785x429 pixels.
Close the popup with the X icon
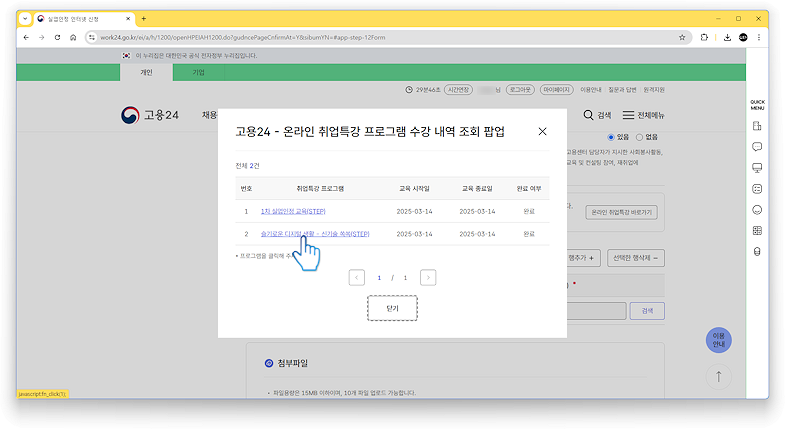pyautogui.click(x=542, y=131)
